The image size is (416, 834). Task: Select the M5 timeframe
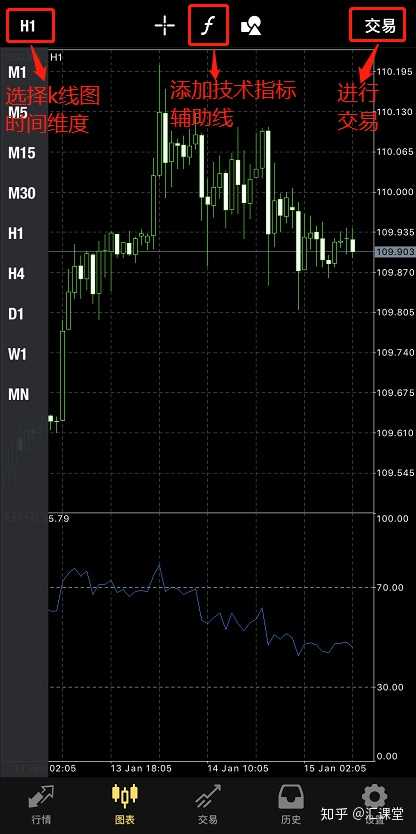pyautogui.click(x=18, y=113)
